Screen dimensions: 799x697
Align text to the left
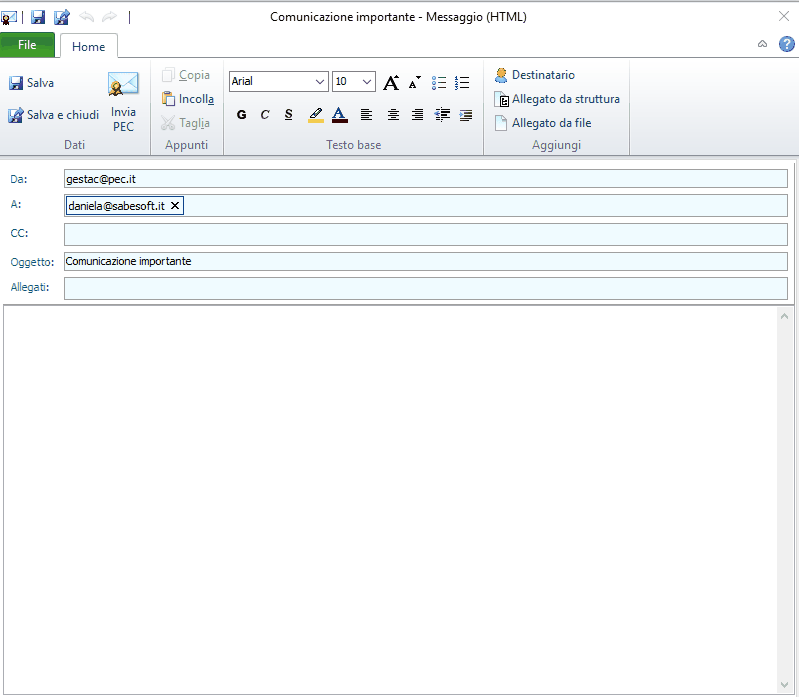click(366, 115)
